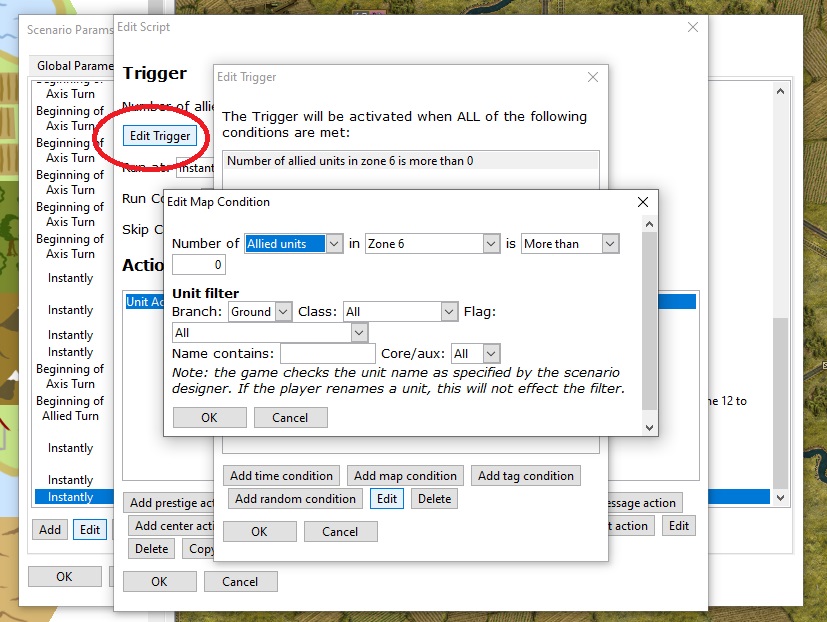Delete the selected trigger condition
The image size is (827, 622).
(x=434, y=499)
